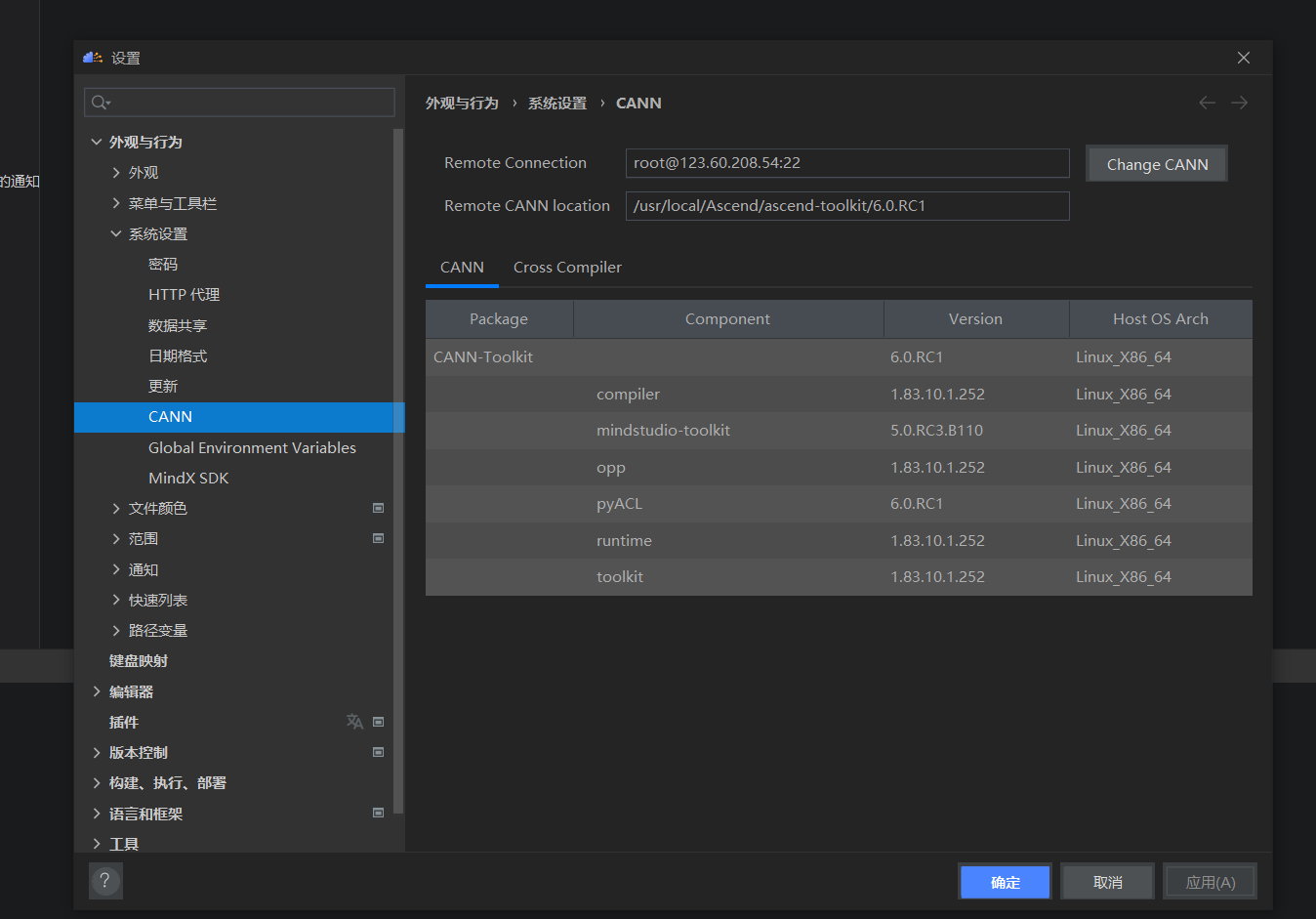Click the MindStudio logo in the title bar
The height and width of the screenshot is (919, 1316).
point(93,58)
